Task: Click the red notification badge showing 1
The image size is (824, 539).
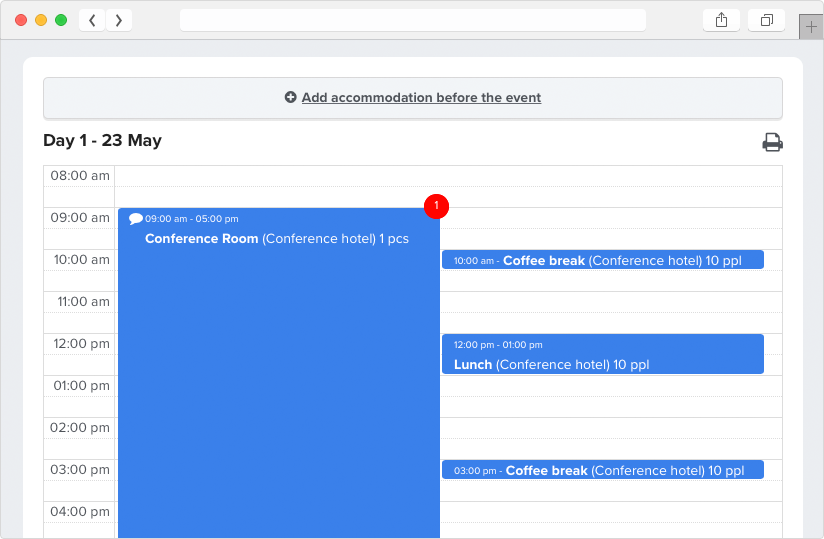Action: tap(436, 206)
